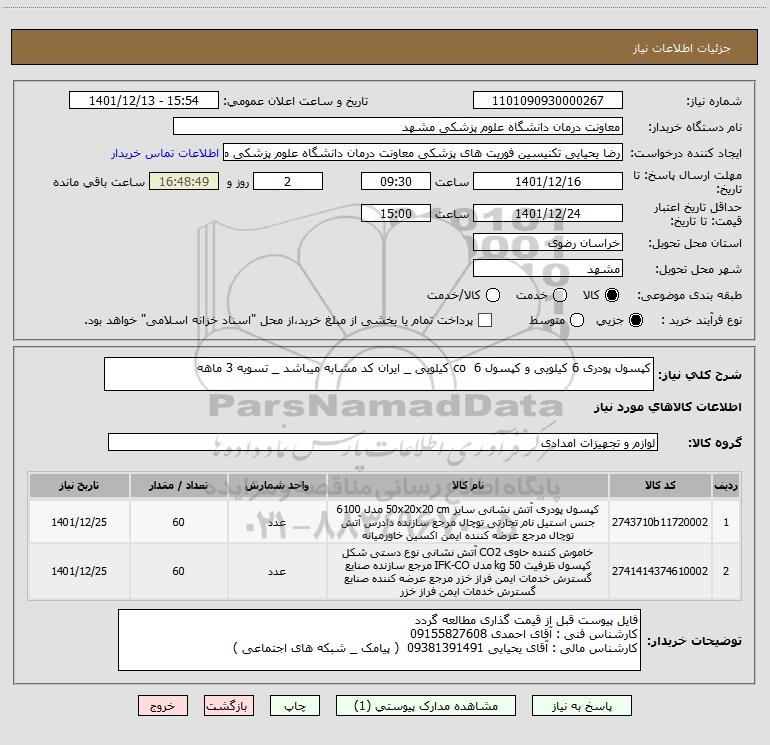The height and width of the screenshot is (745, 770).
Task: Select the جزیی purchase type radio
Action: click(635, 320)
